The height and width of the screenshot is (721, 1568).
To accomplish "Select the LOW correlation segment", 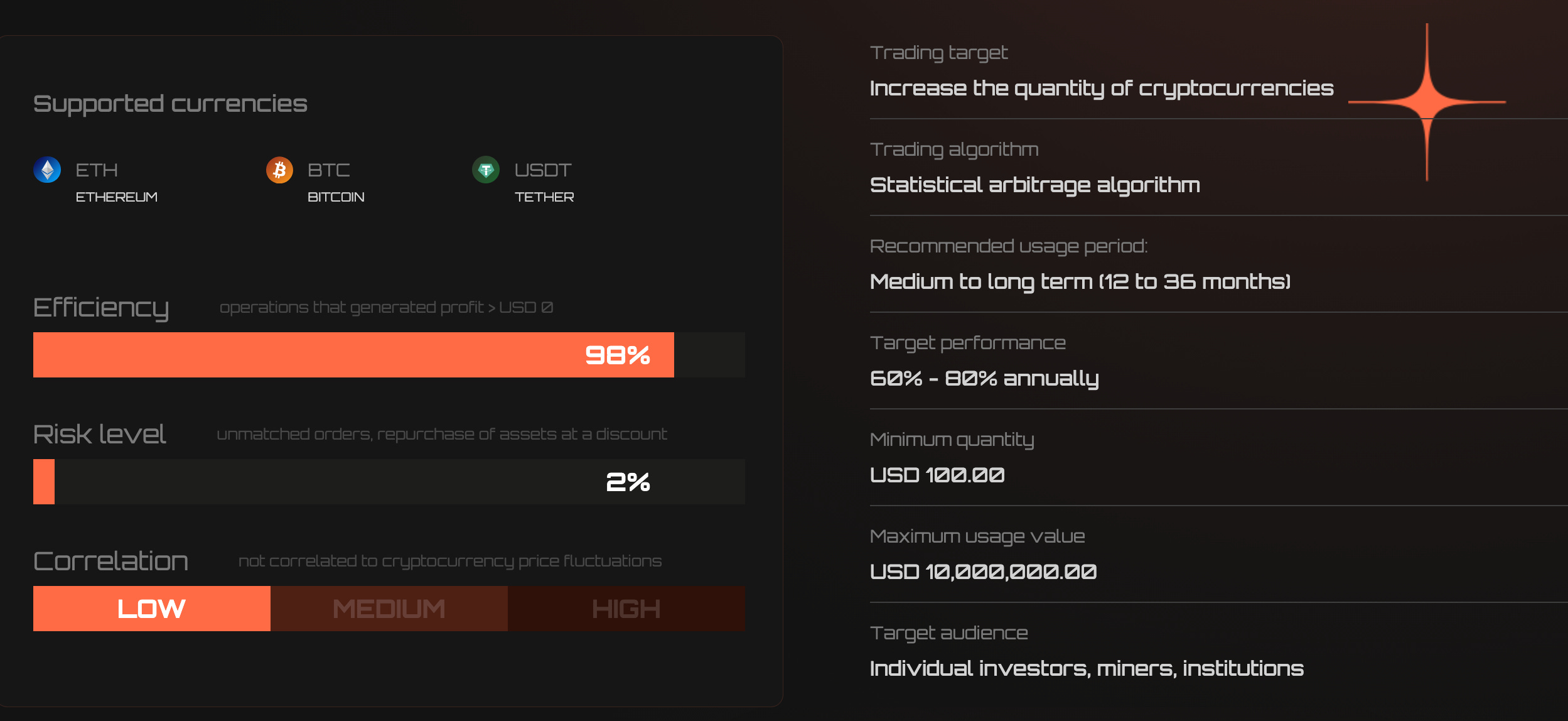I will click(152, 609).
